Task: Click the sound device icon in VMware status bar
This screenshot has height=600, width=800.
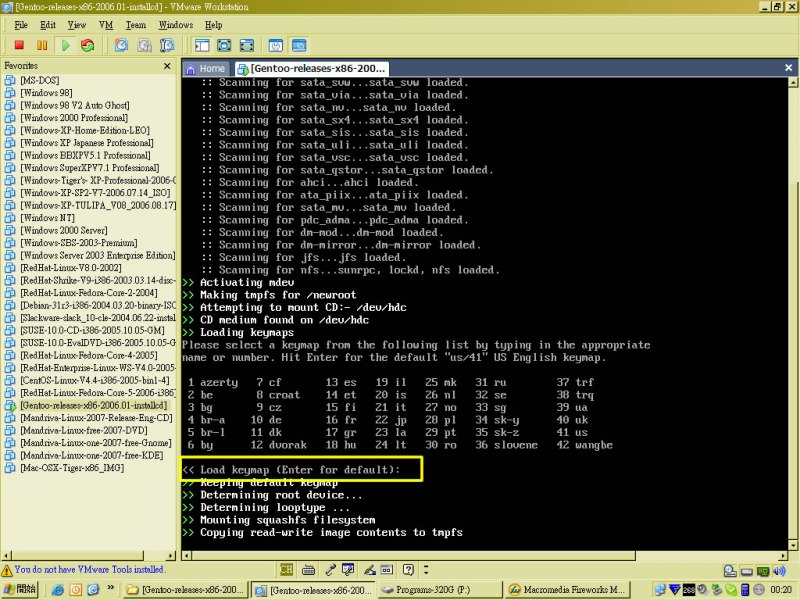Action: coord(779,571)
